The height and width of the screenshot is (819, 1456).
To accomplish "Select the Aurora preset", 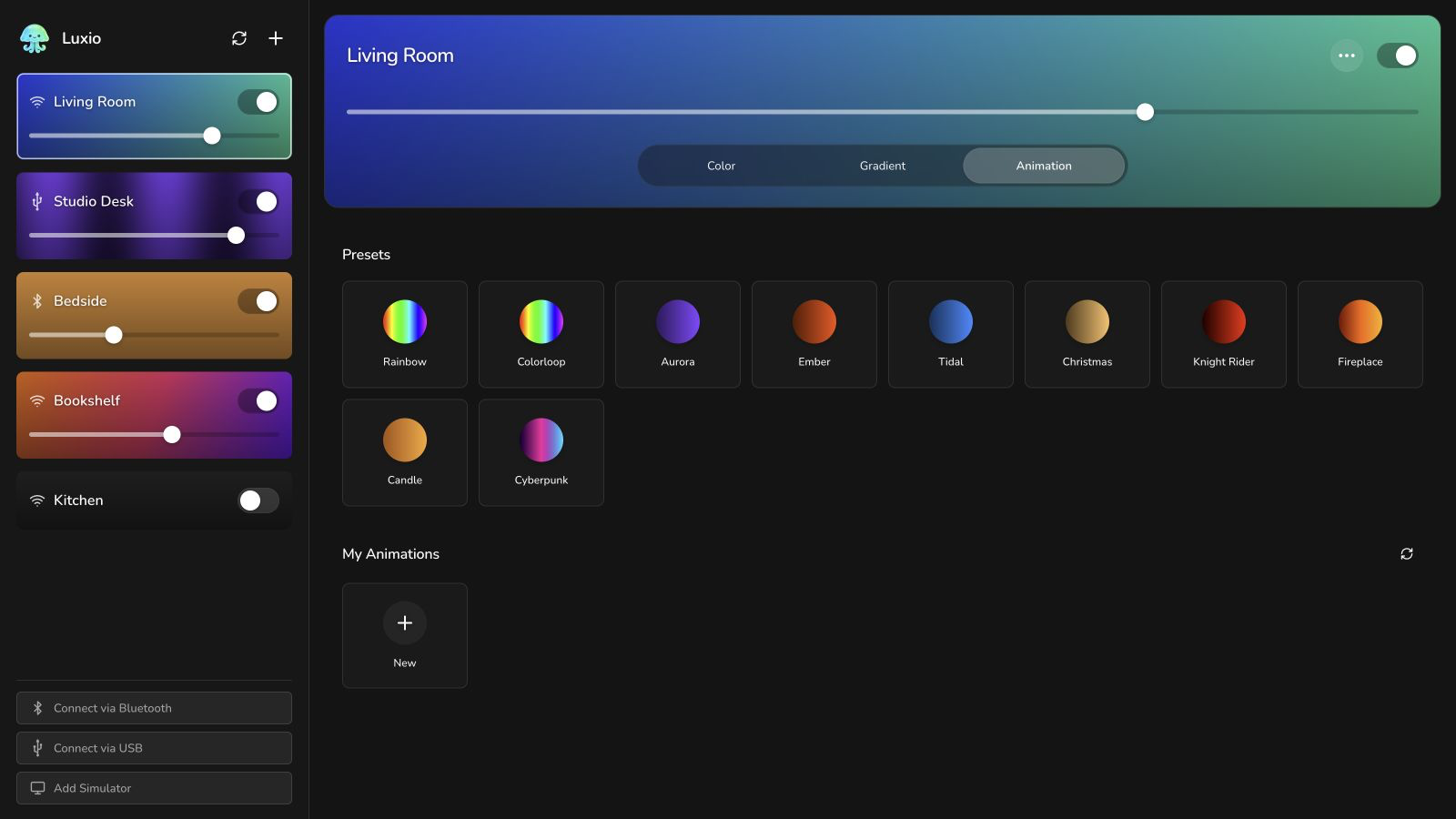I will click(x=678, y=334).
